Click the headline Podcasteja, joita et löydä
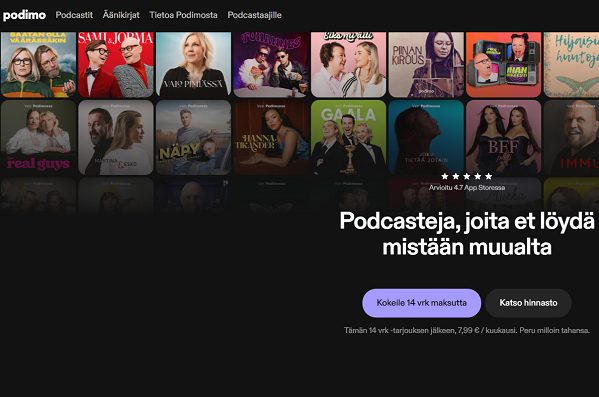The image size is (599, 397). [467, 221]
